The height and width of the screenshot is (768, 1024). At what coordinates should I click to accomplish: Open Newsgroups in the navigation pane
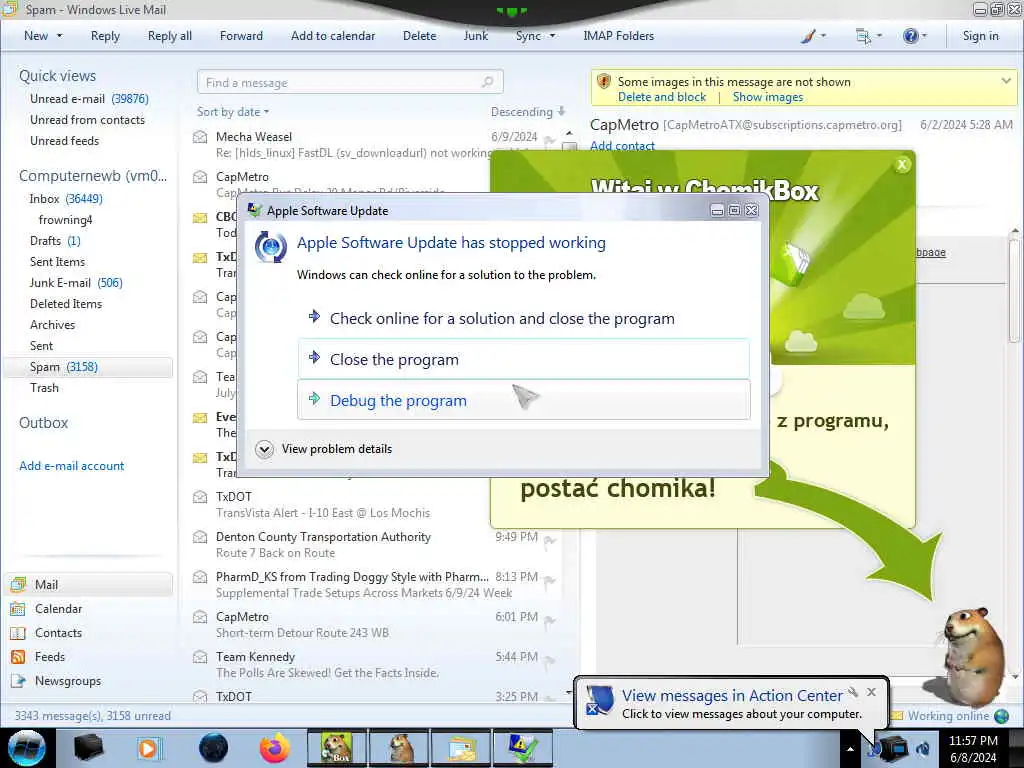pos(68,681)
